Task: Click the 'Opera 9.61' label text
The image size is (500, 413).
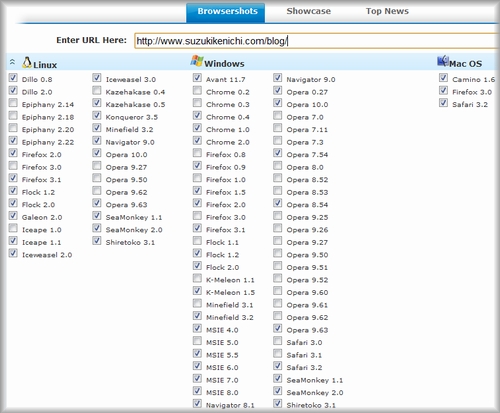Action: tap(307, 305)
